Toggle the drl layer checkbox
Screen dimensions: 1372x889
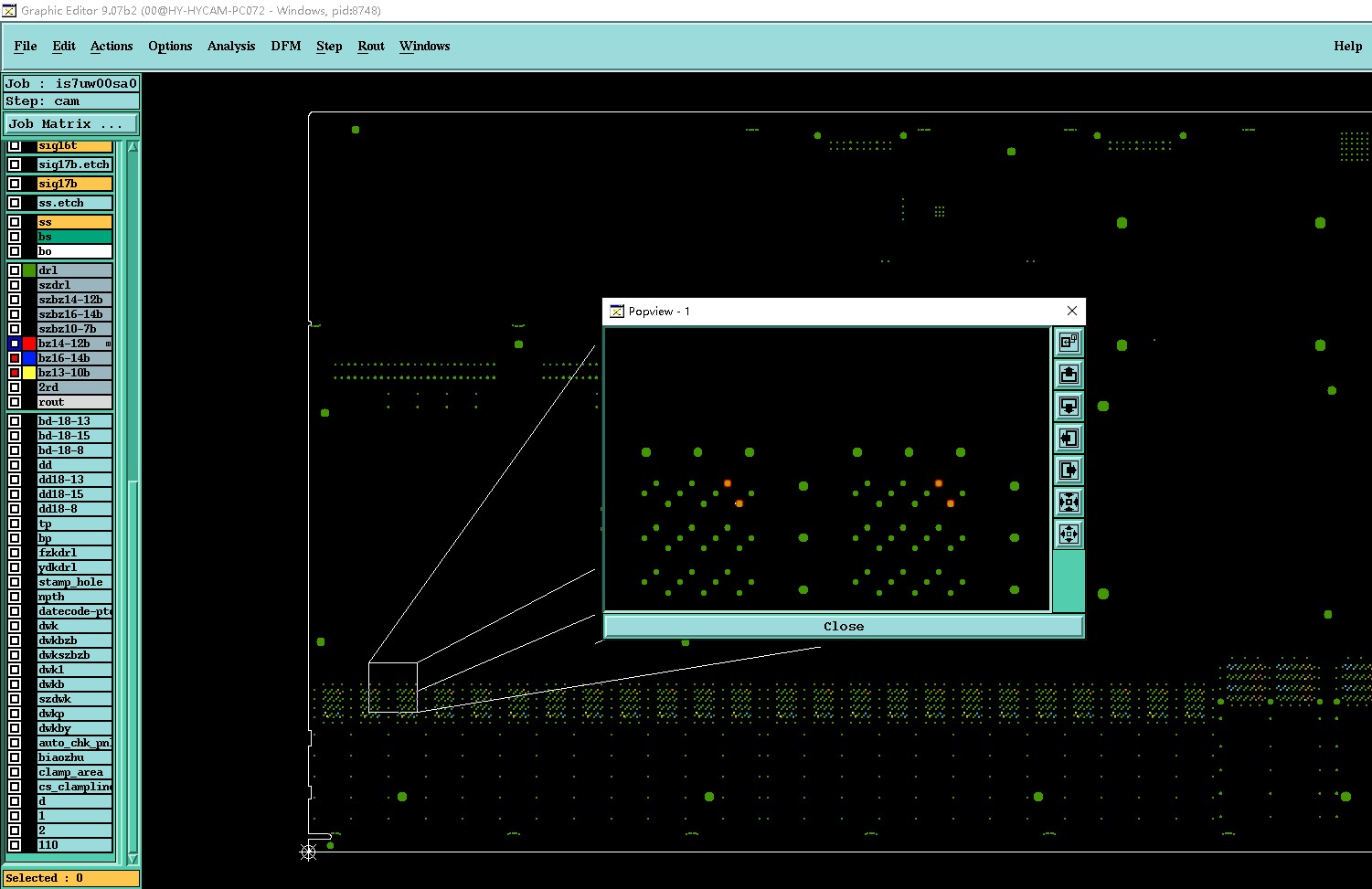point(15,270)
